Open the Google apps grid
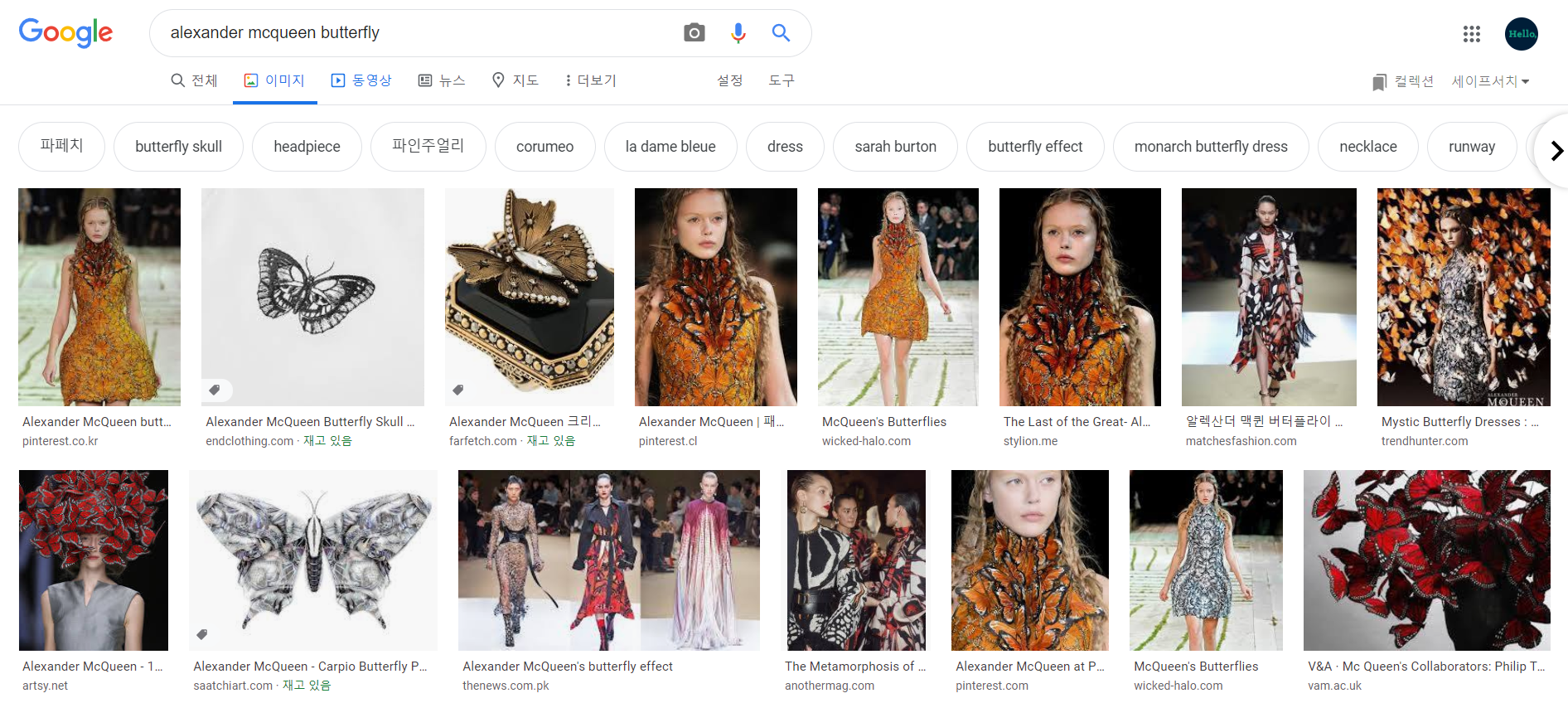1568x703 pixels. pyautogui.click(x=1472, y=34)
